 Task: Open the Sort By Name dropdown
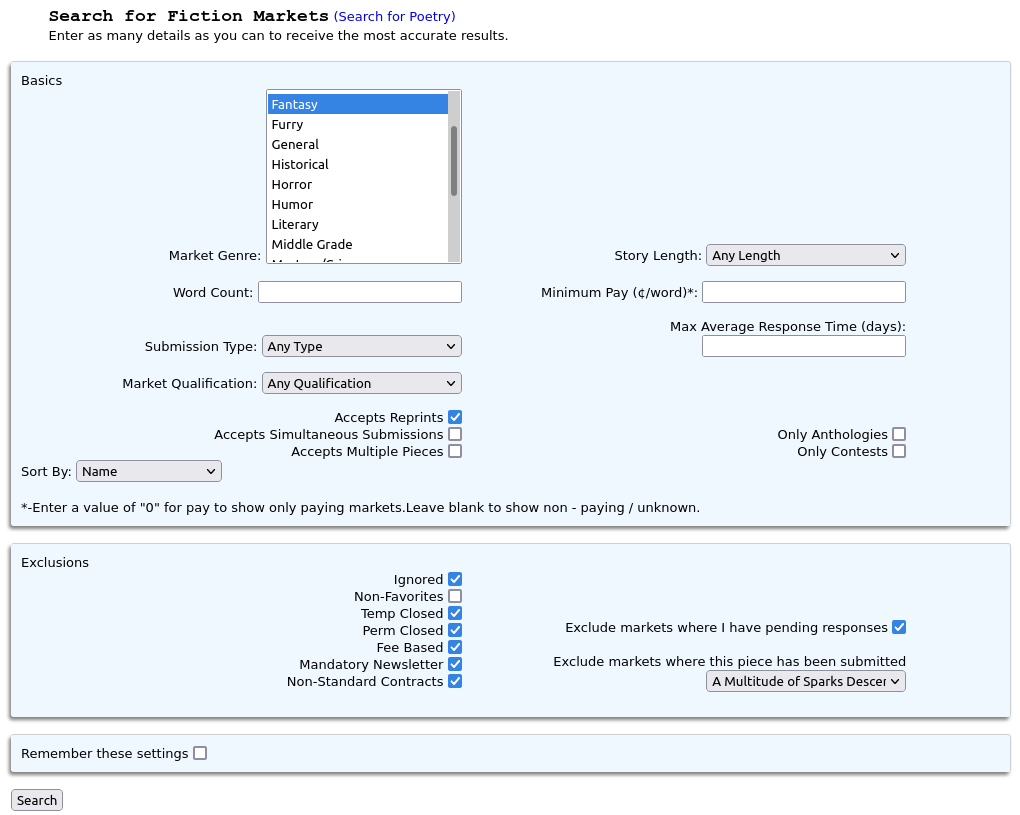(x=149, y=471)
